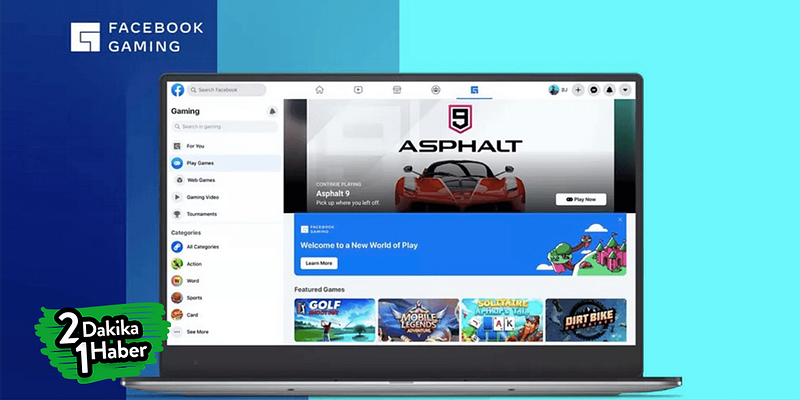Open the Groups tab icon
800x400 pixels.
pos(436,90)
